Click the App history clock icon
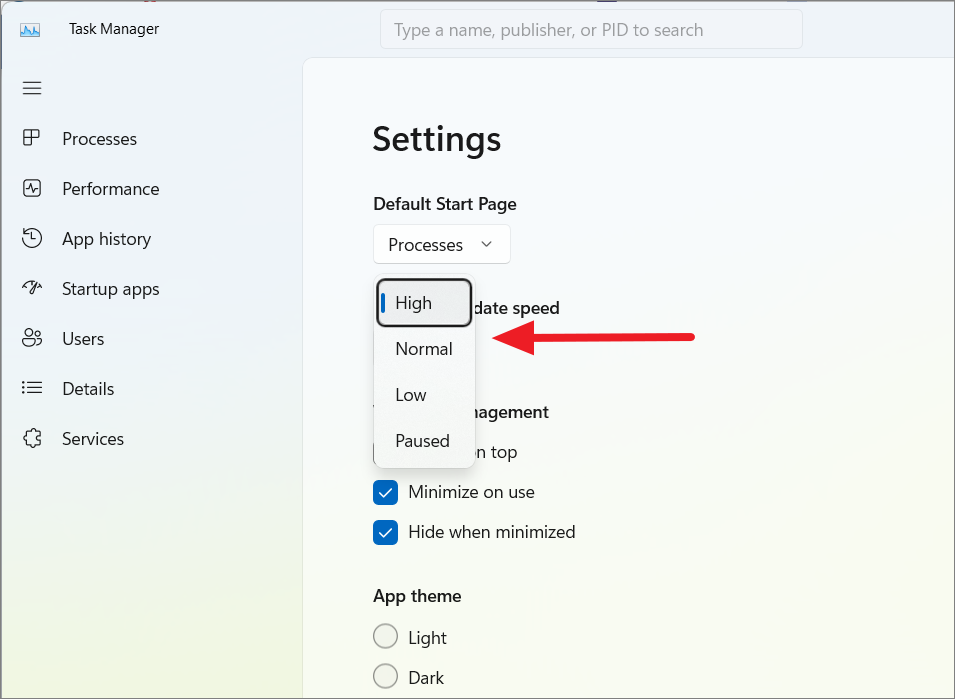 [32, 238]
